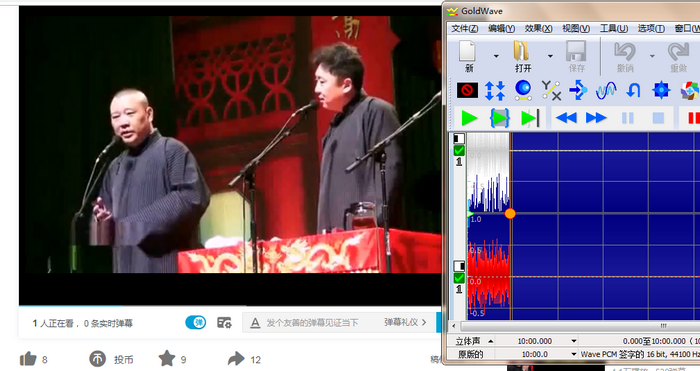Image resolution: width=700 pixels, height=371 pixels.
Task: Expand the dropdown arrow next to 打开
Action: coord(550,56)
